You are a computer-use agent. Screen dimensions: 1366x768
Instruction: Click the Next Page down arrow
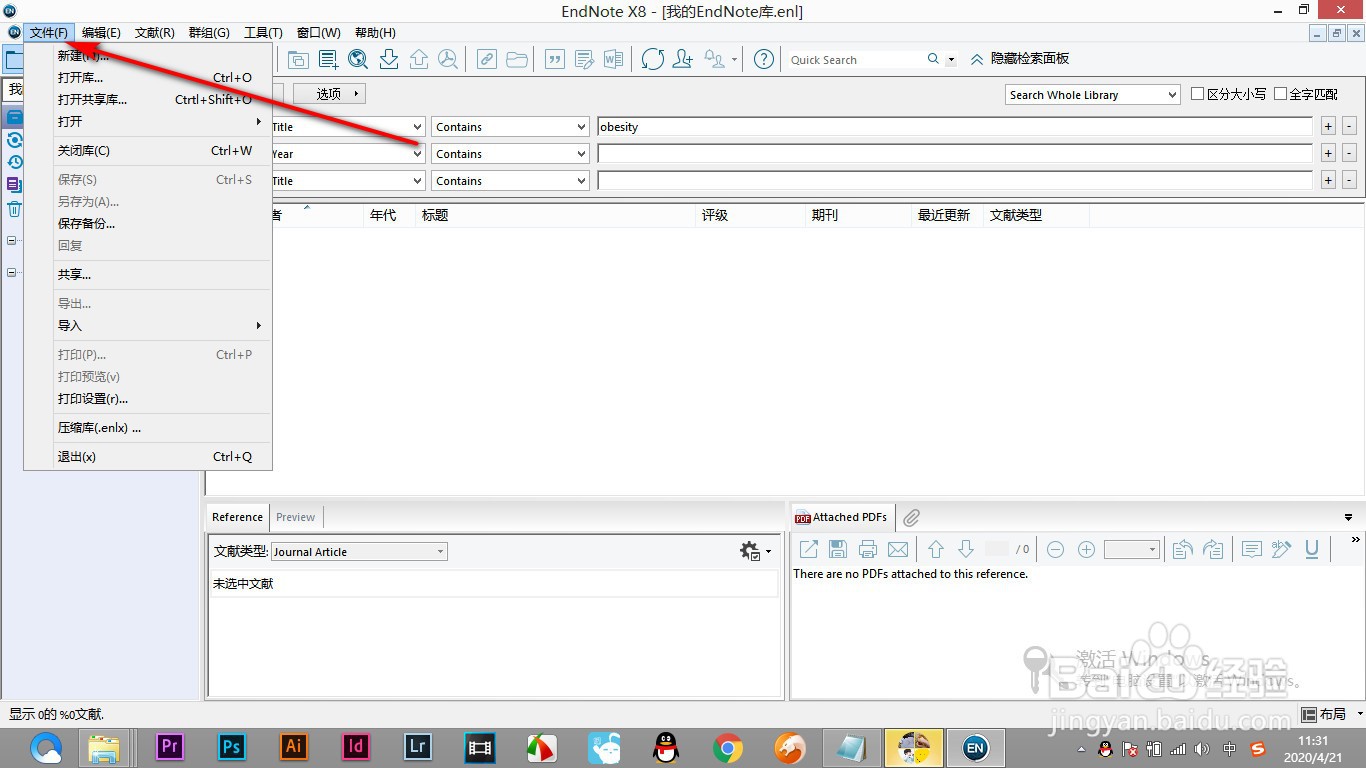tap(966, 549)
